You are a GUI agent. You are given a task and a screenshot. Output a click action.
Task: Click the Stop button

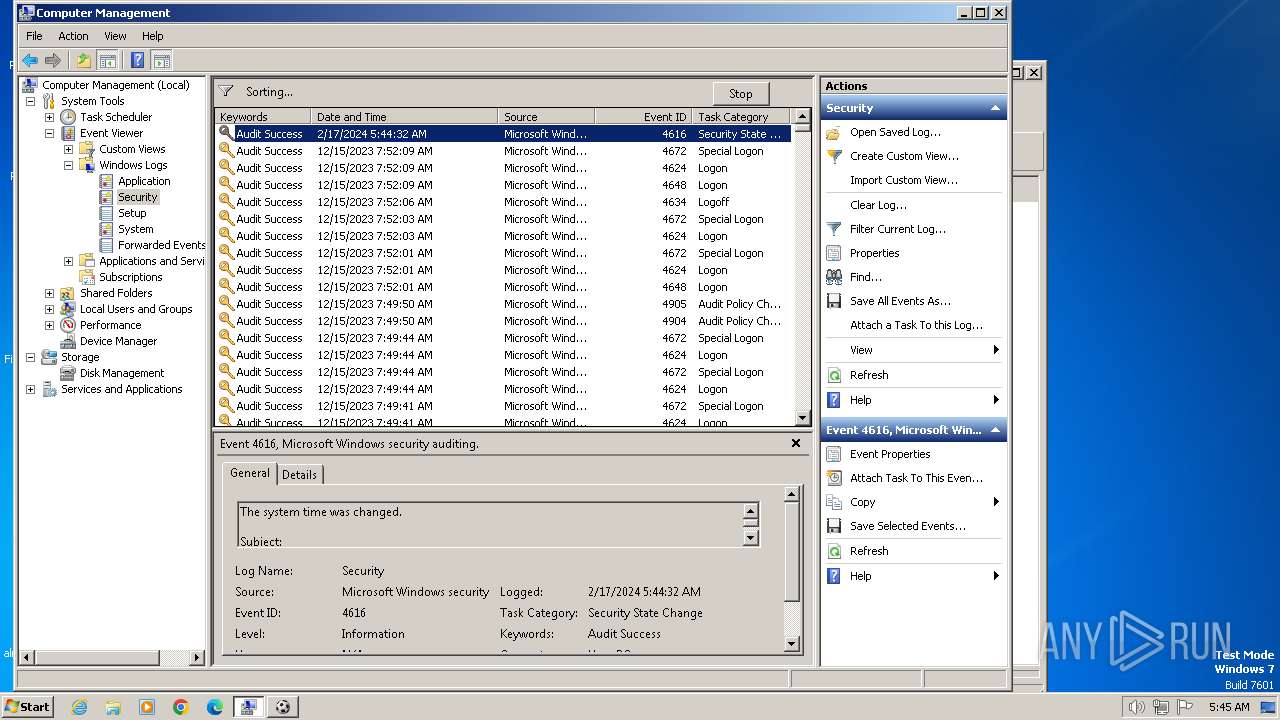click(x=741, y=94)
